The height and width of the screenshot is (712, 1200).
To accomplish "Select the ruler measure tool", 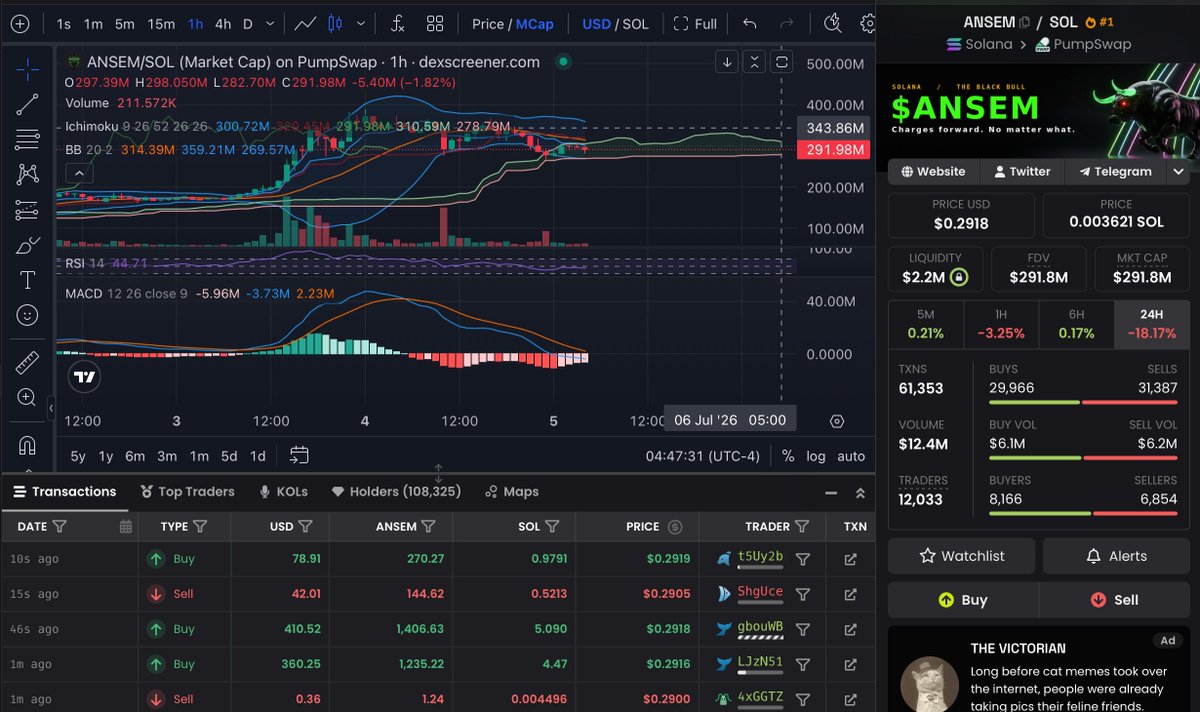I will (27, 362).
